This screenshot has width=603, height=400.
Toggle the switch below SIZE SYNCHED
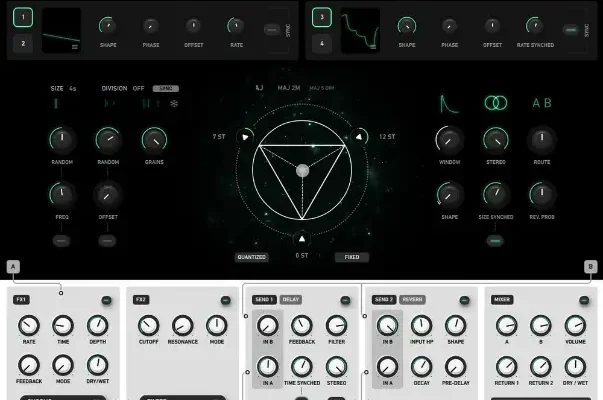click(x=495, y=240)
